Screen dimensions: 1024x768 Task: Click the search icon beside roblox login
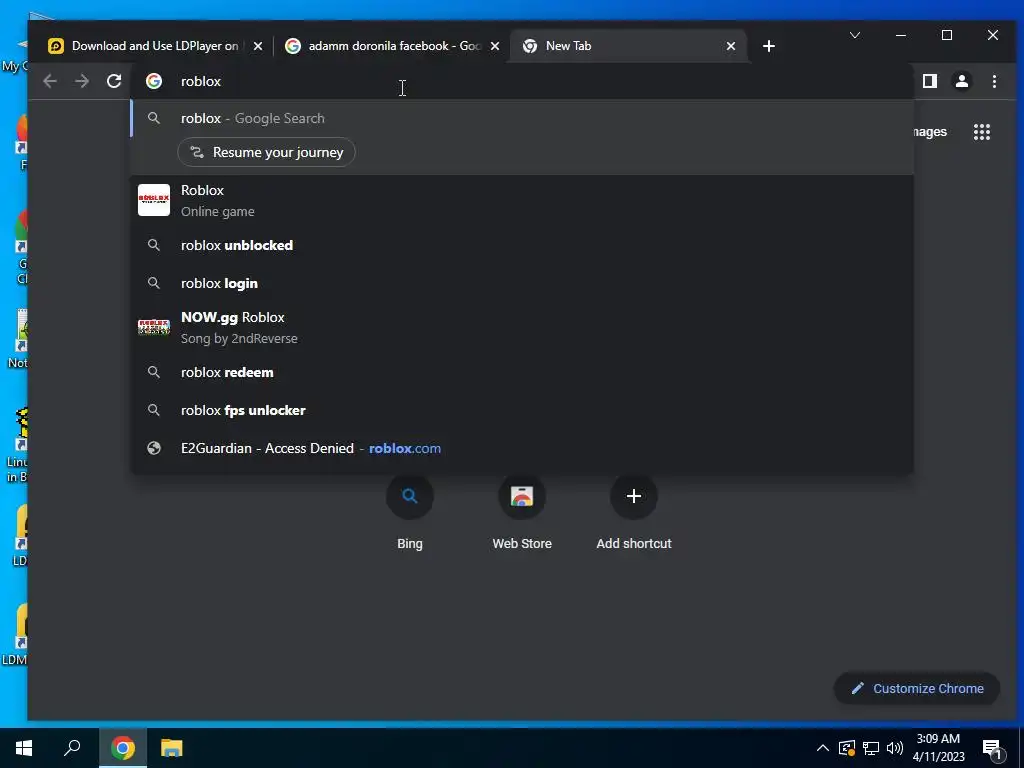[x=154, y=283]
